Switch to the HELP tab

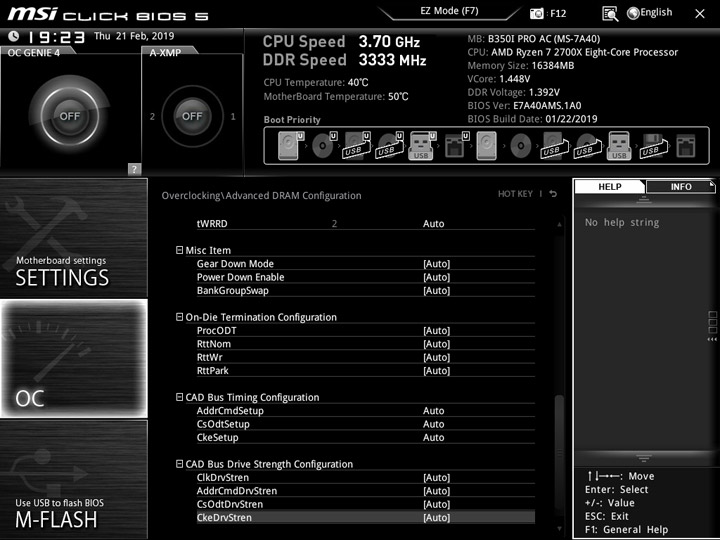click(x=609, y=186)
